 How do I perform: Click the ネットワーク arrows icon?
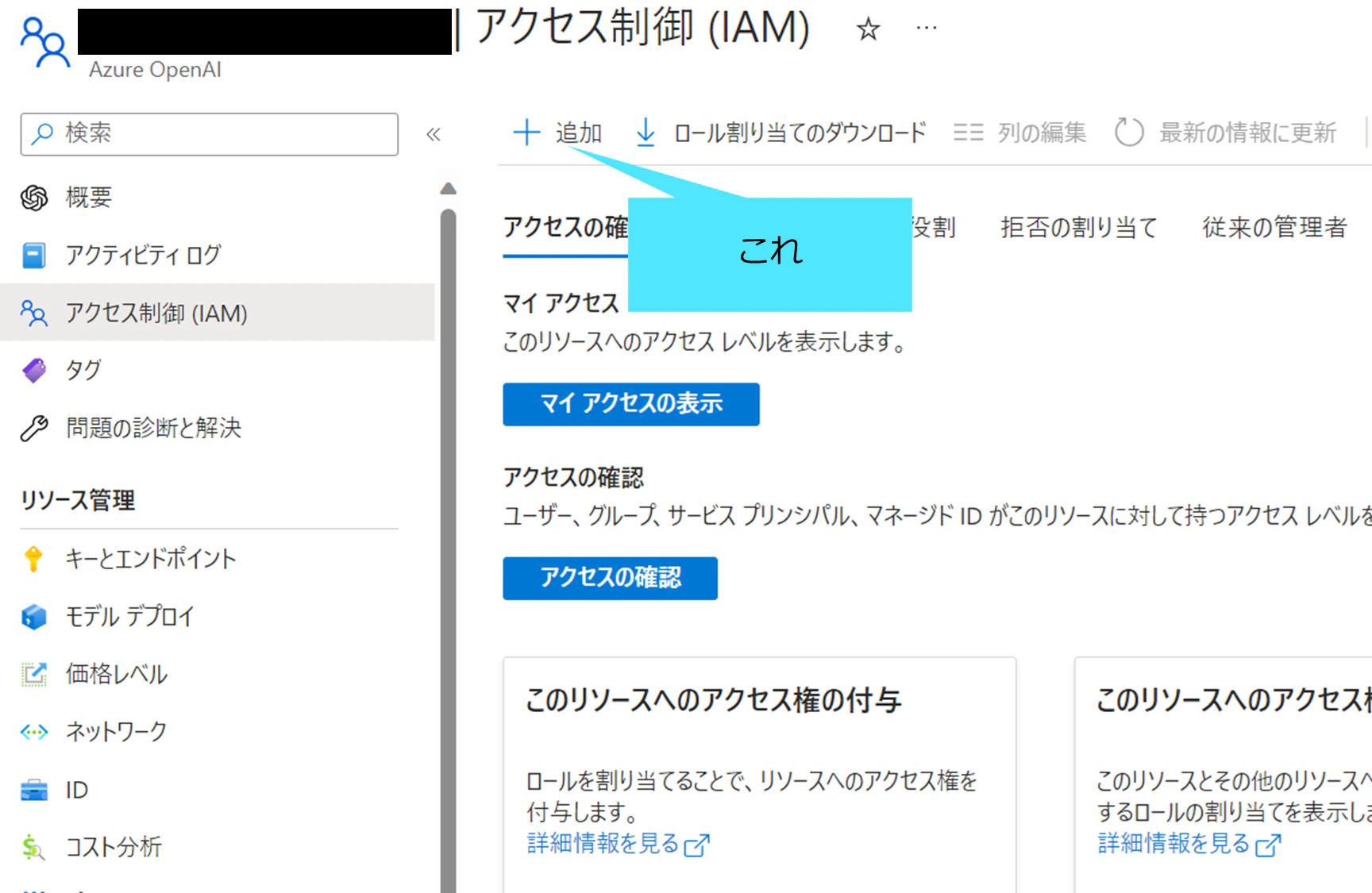[x=34, y=732]
